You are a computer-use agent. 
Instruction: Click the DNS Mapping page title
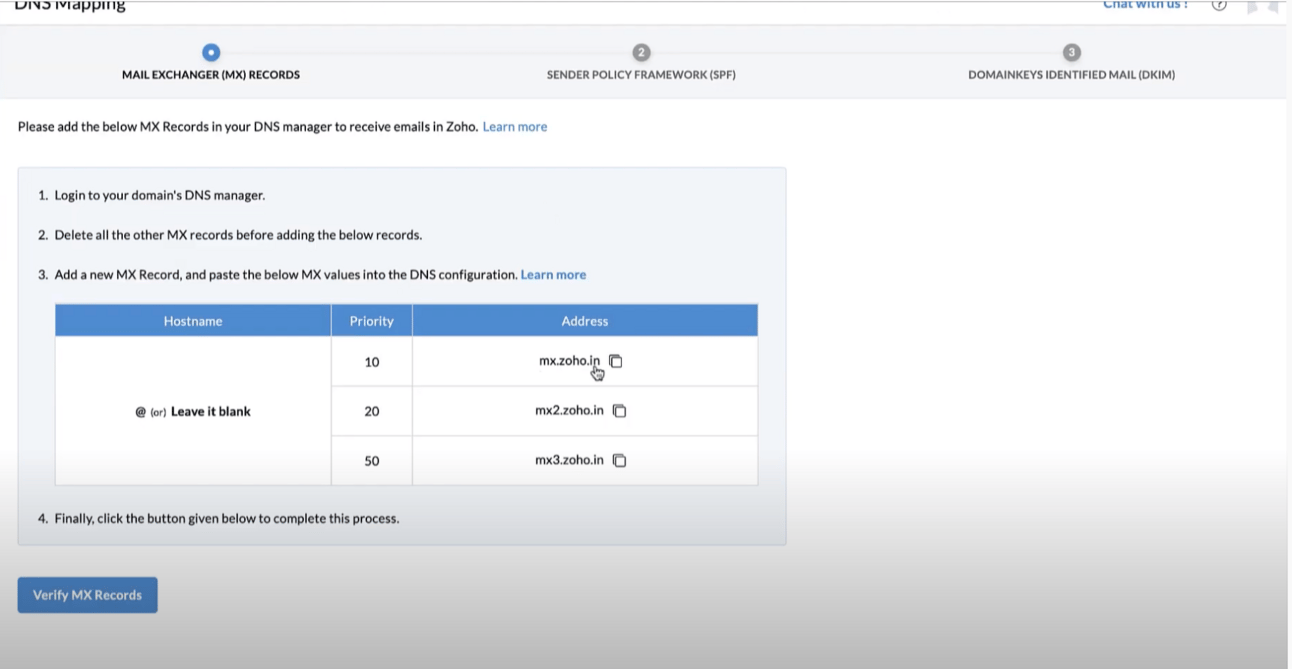tap(70, 6)
